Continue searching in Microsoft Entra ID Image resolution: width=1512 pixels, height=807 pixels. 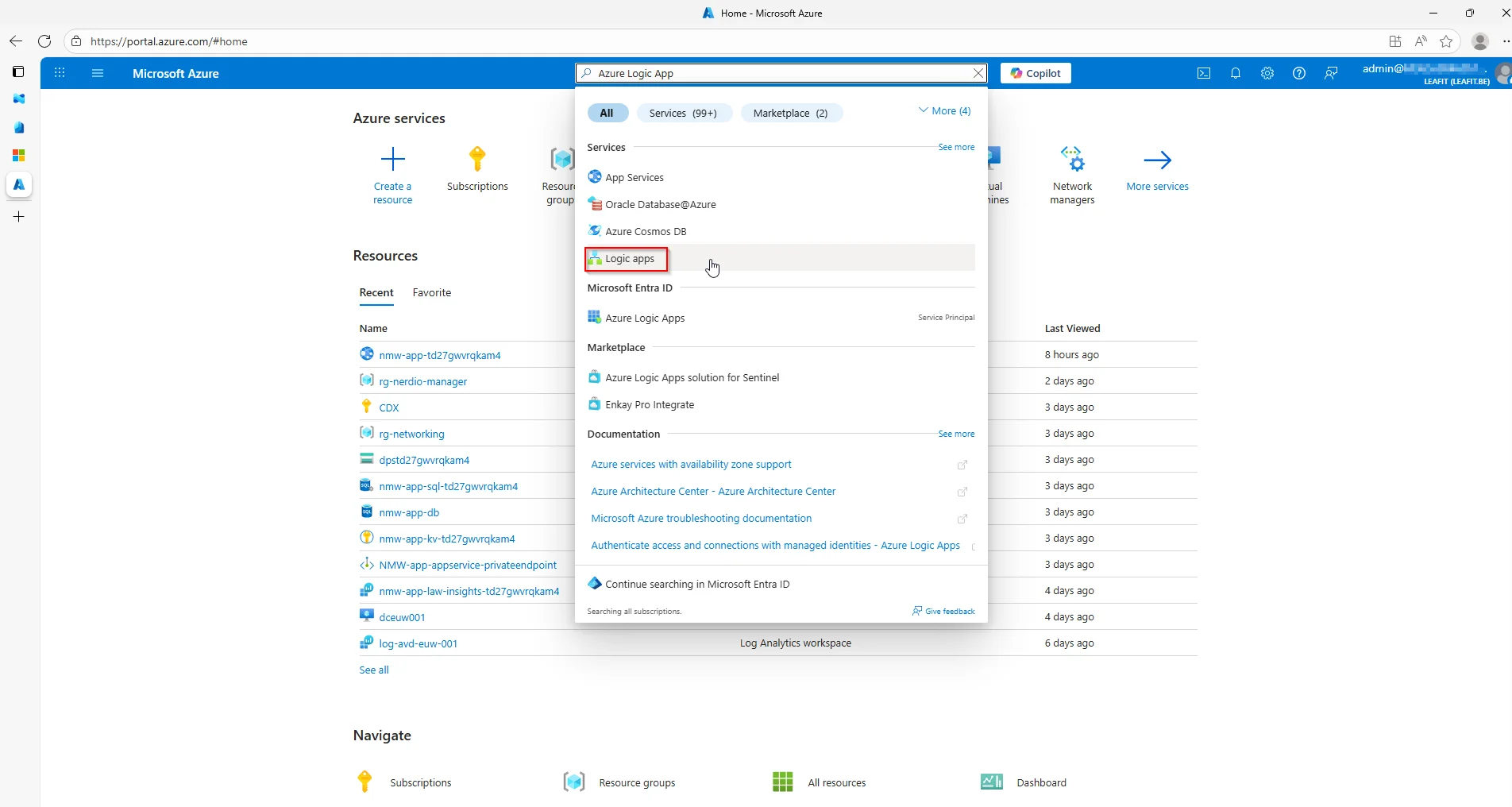(x=688, y=584)
